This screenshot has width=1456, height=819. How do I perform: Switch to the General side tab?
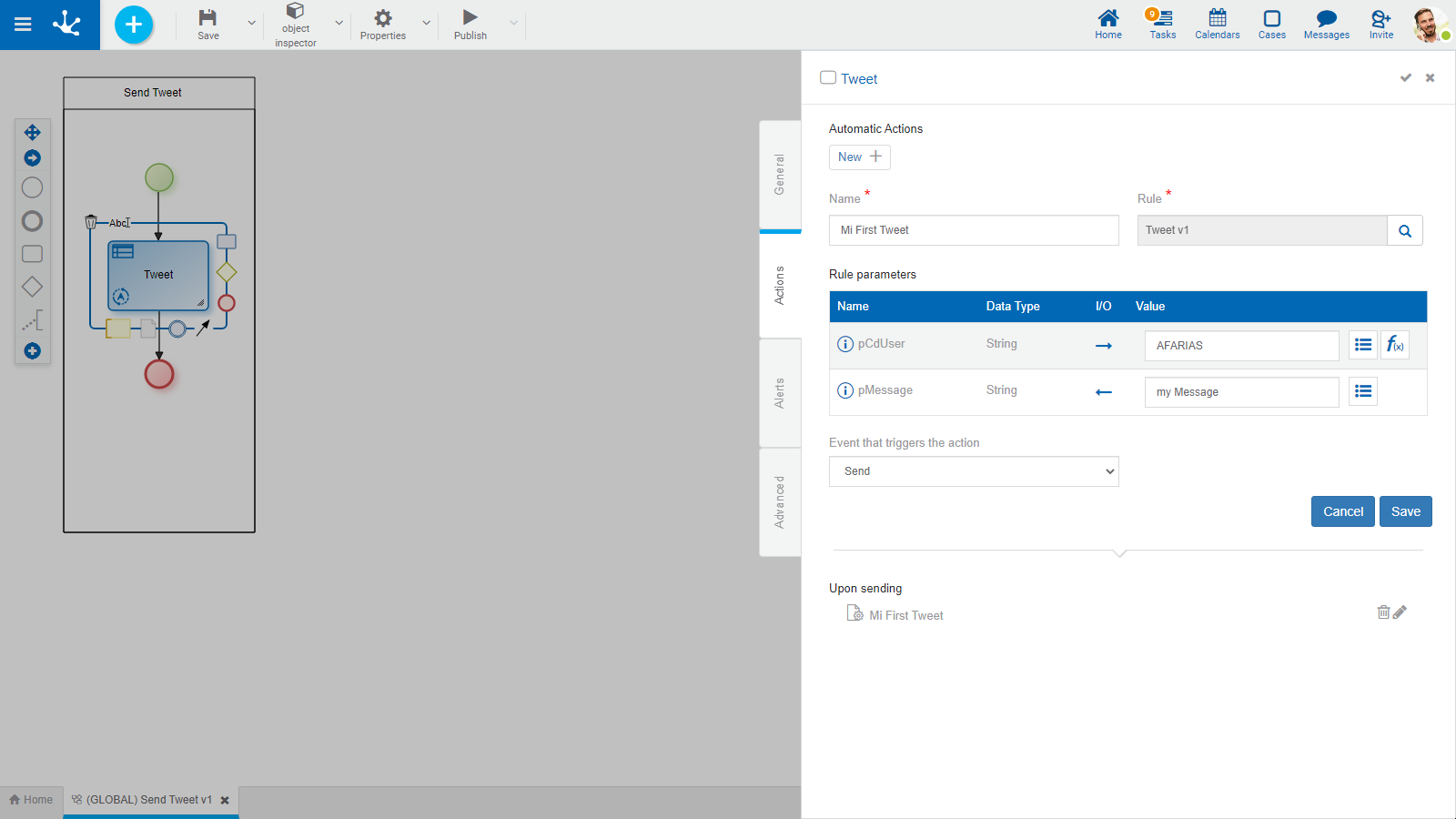780,174
